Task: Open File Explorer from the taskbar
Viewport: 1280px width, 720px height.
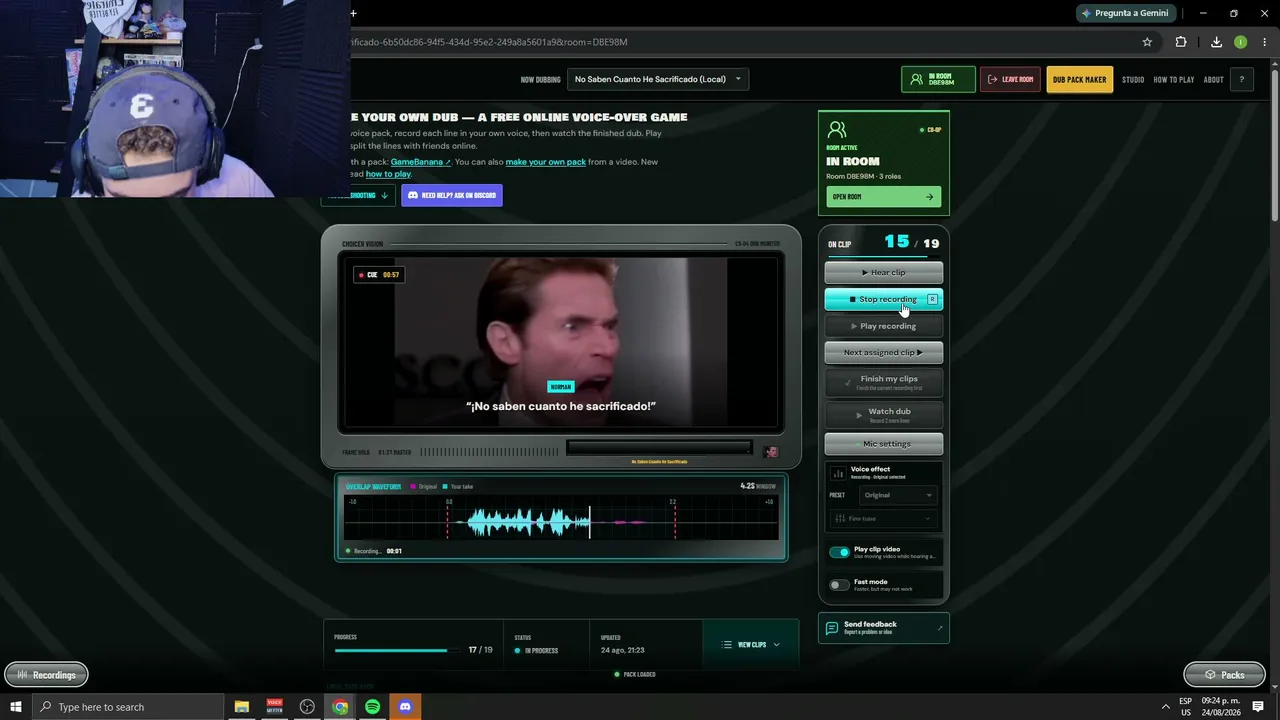Action: 242,707
